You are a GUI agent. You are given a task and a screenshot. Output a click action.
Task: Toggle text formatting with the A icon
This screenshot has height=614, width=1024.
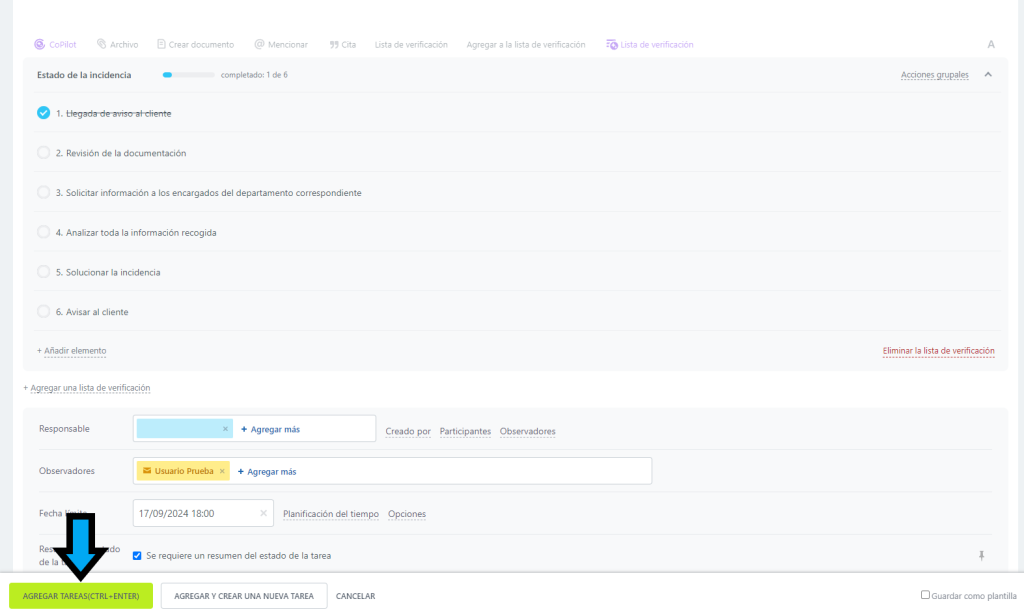click(x=991, y=45)
